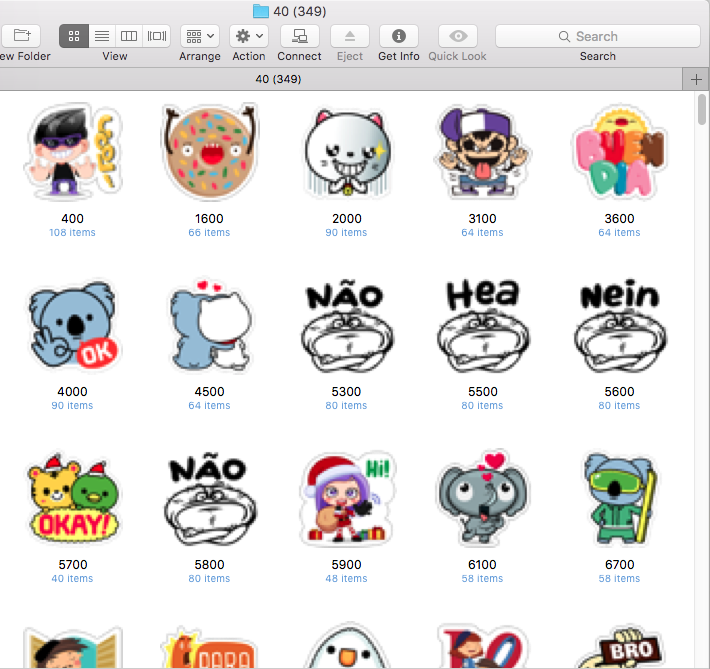Click the folder name label 4000
Viewport: 710px width, 669px height.
[x=72, y=392]
